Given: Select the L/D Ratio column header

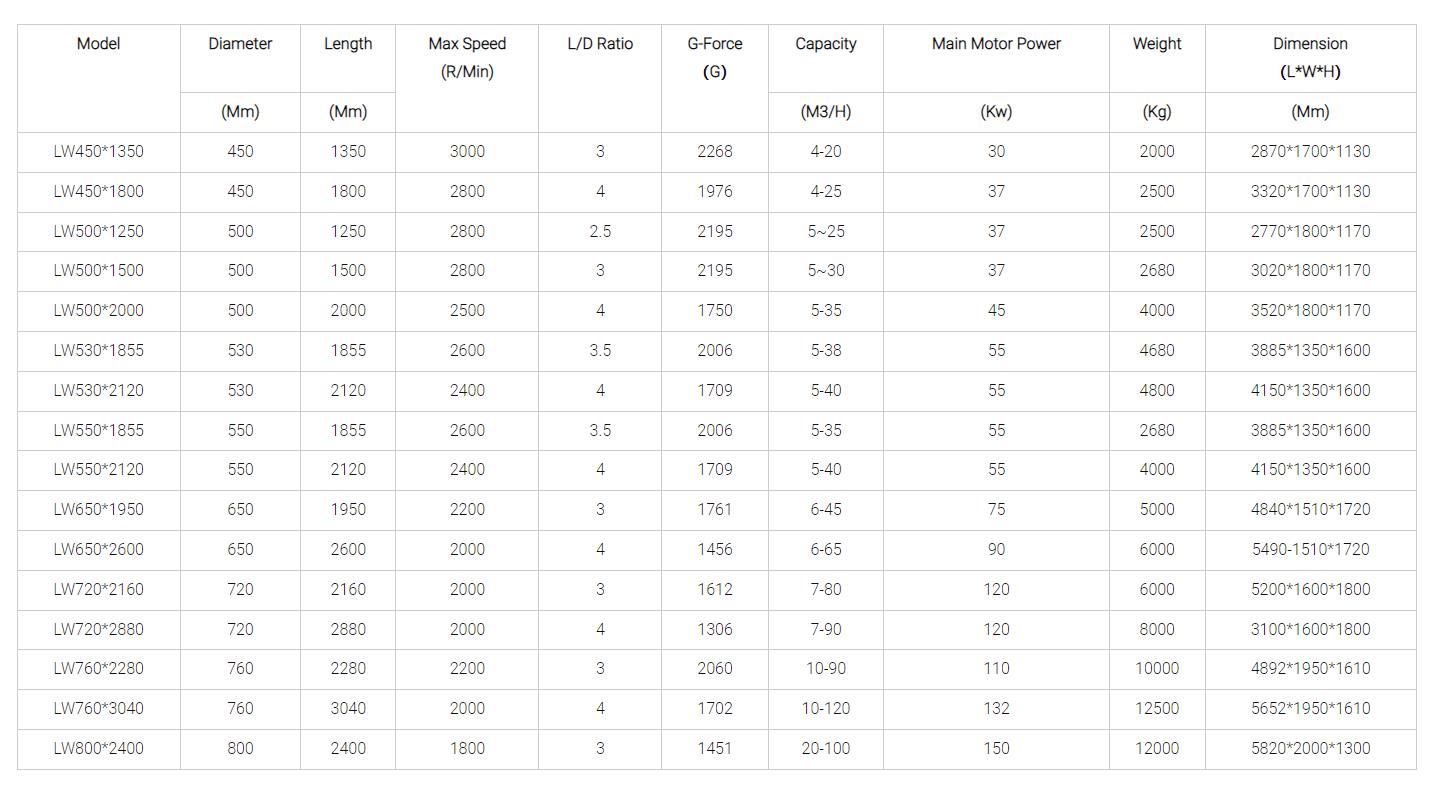Looking at the screenshot, I should pyautogui.click(x=599, y=44).
